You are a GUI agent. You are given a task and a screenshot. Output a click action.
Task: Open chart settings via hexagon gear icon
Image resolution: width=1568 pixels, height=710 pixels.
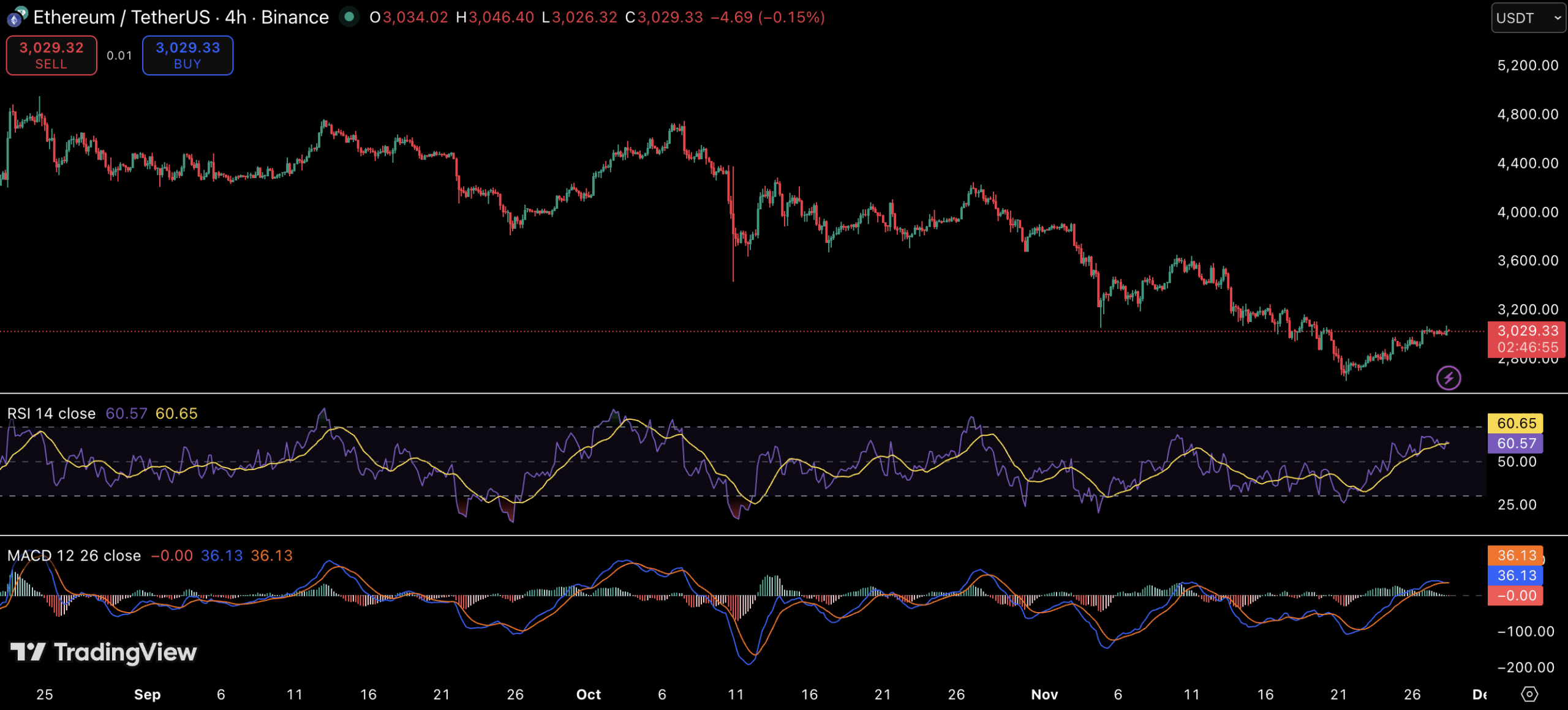(1529, 694)
